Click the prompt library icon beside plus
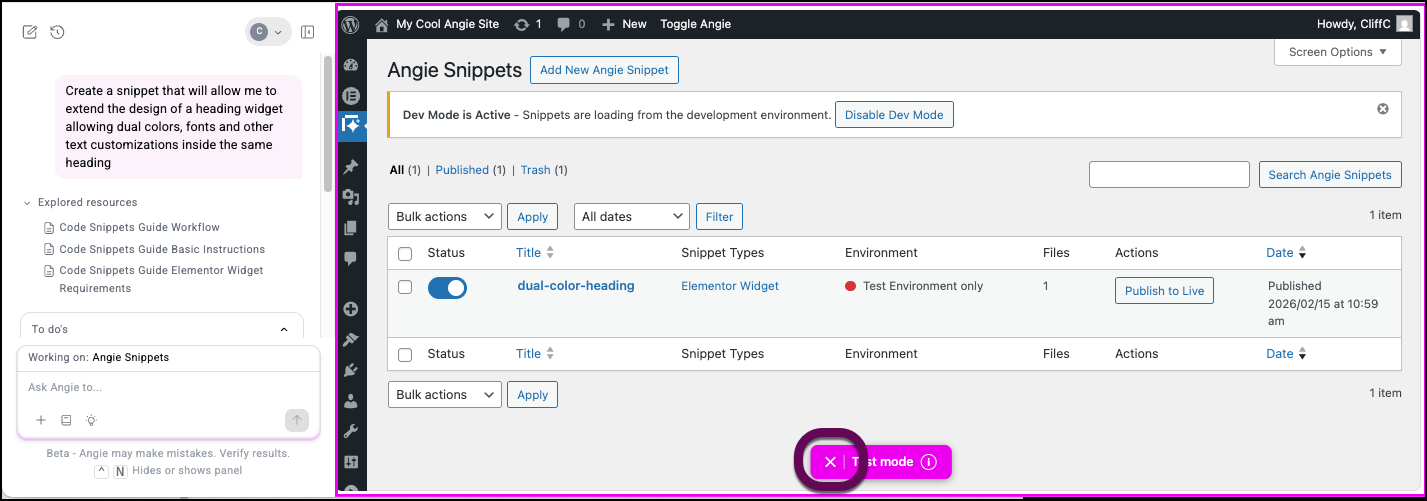The height and width of the screenshot is (501, 1427). tap(66, 420)
